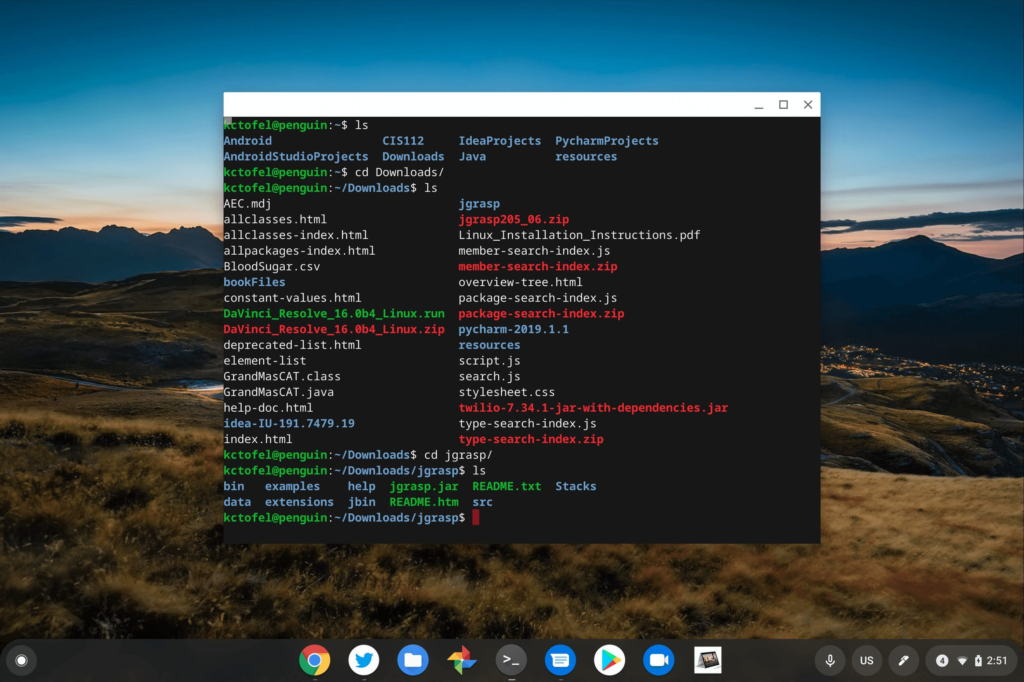Screen dimensions: 1024x682
Task: Click member-search-index.zip in listing
Action: (x=537, y=267)
